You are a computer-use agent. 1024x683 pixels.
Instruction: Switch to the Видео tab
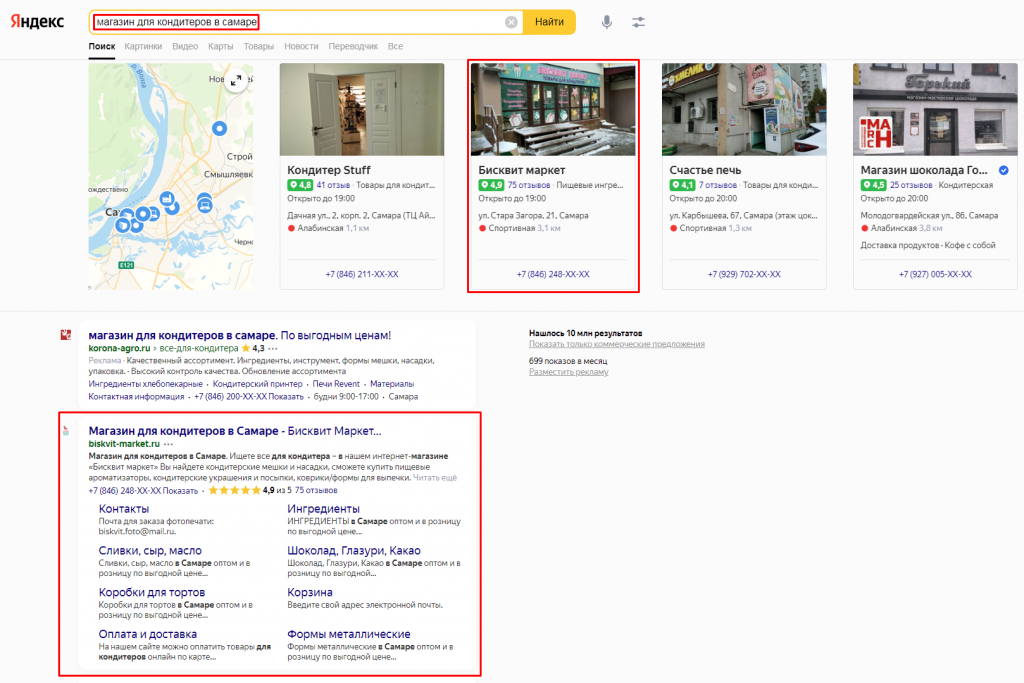[x=185, y=46]
